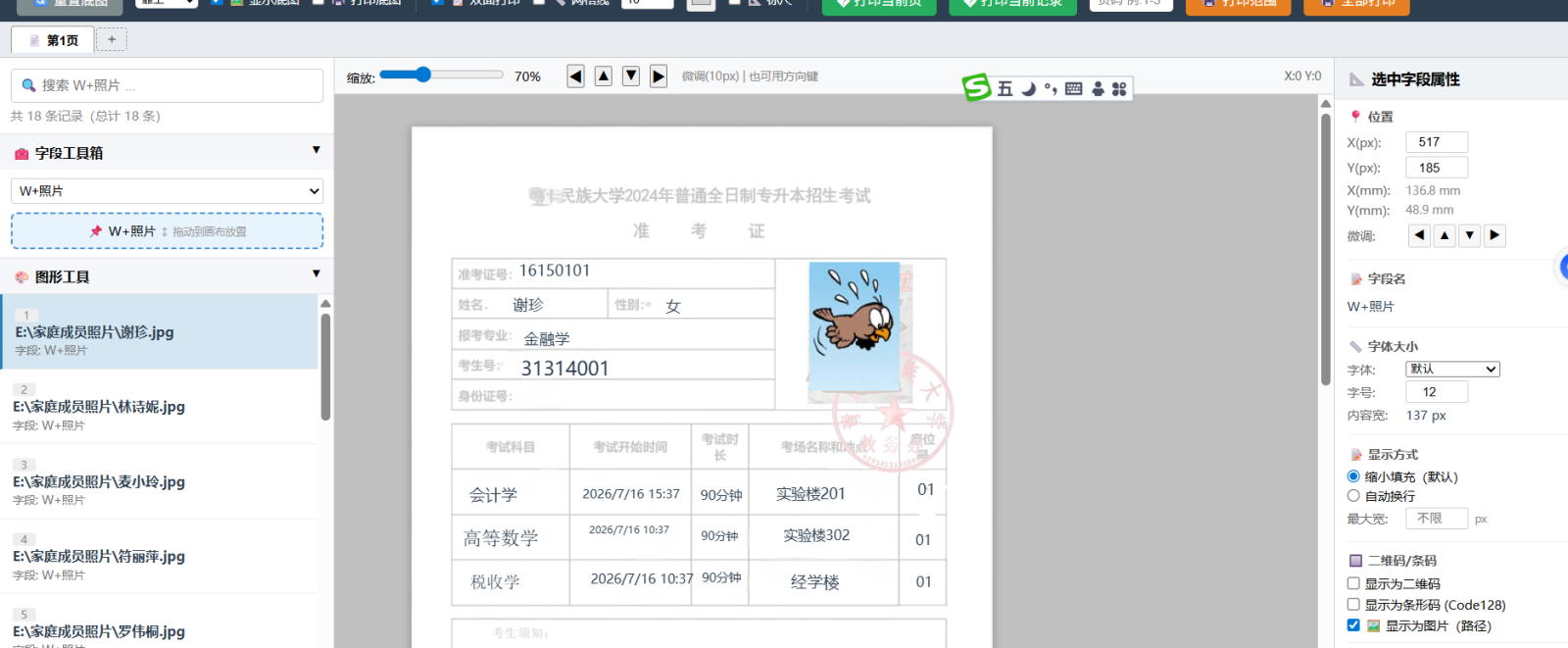Nudge canvas left with the zoom bar arrow
The image size is (1568, 648).
click(576, 75)
